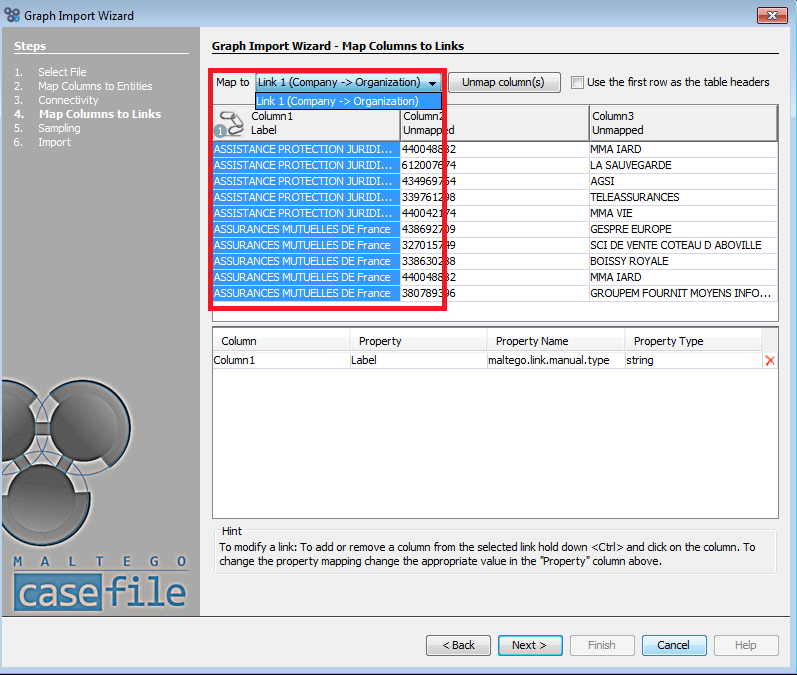Click the 'Connectivity' step

[x=68, y=100]
